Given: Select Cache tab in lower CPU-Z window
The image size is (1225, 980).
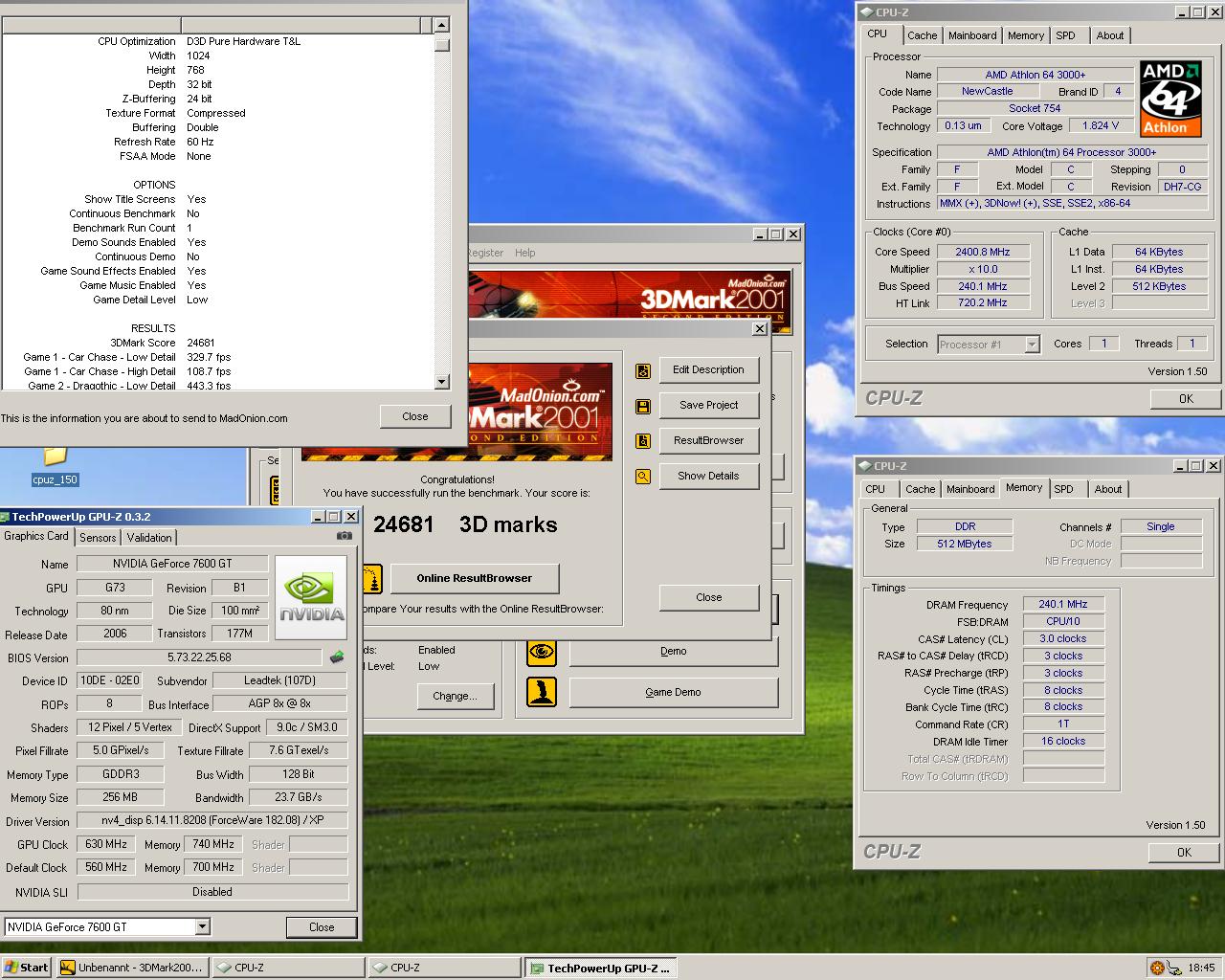Looking at the screenshot, I should [x=920, y=489].
